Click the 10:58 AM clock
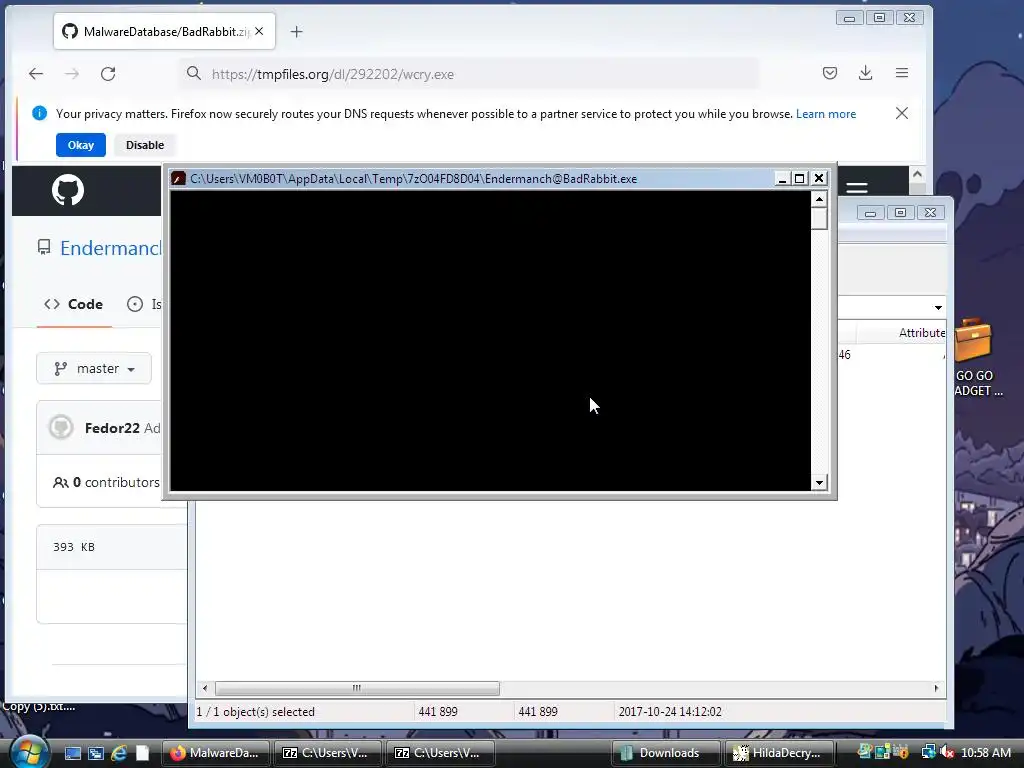Viewport: 1024px width, 768px height. point(986,753)
